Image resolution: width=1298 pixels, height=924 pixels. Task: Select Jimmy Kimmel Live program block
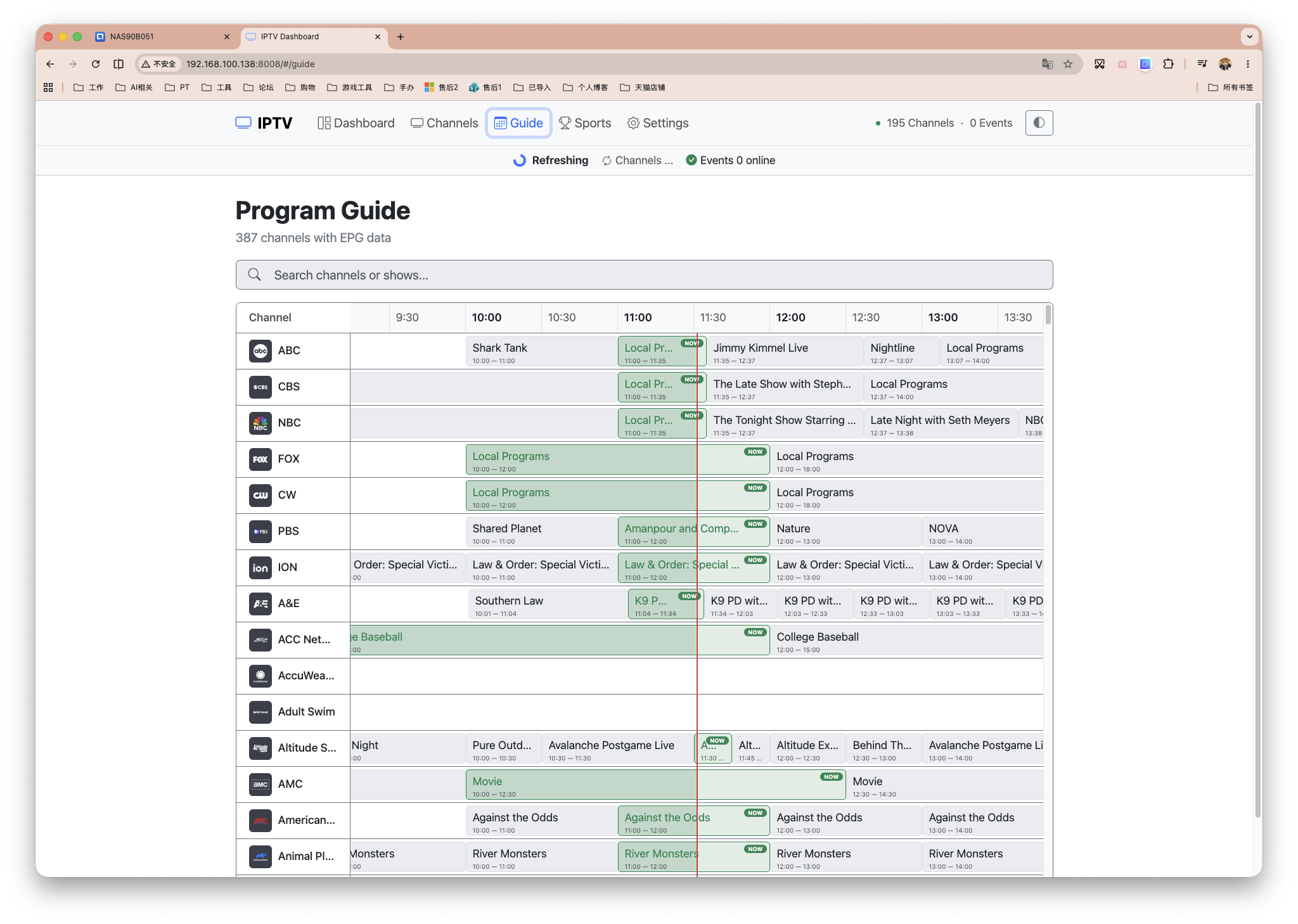[x=785, y=352]
